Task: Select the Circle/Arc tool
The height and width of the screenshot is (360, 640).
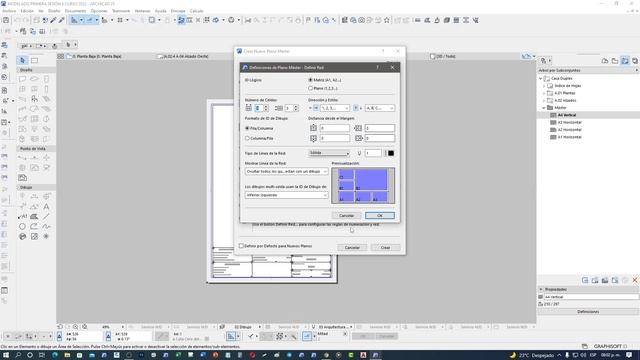Action: click(22, 226)
